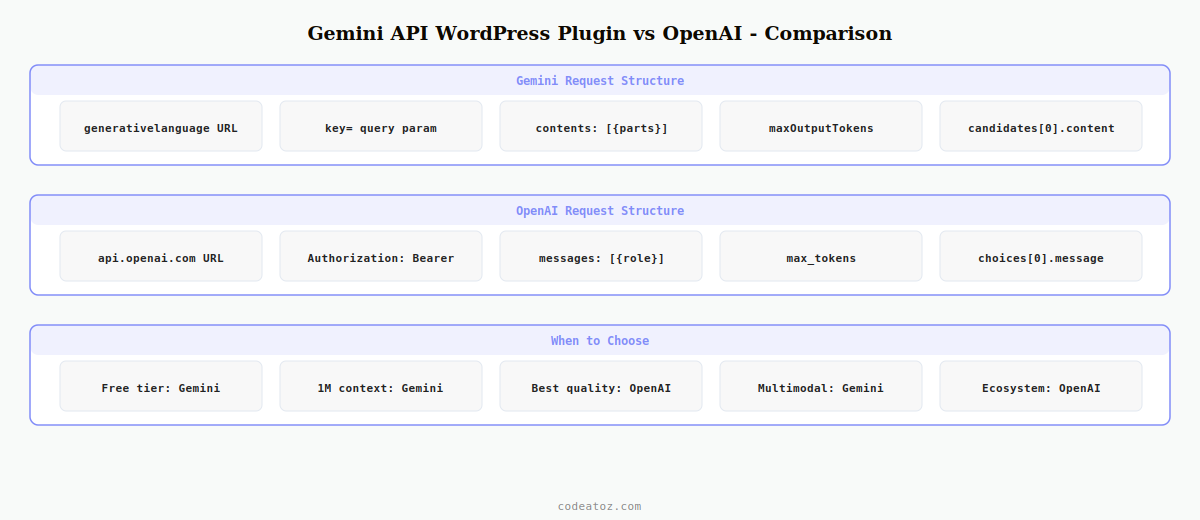Click the 'candidates[0].content' card
The width and height of the screenshot is (1200, 520).
point(1041,126)
